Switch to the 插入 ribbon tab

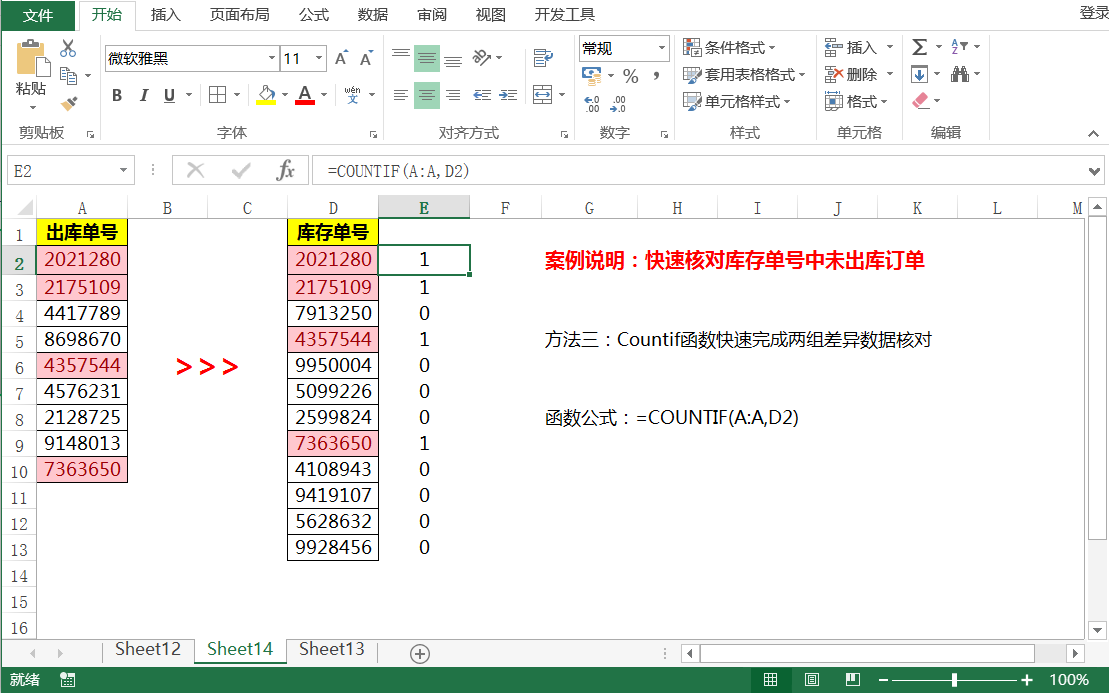pos(166,15)
